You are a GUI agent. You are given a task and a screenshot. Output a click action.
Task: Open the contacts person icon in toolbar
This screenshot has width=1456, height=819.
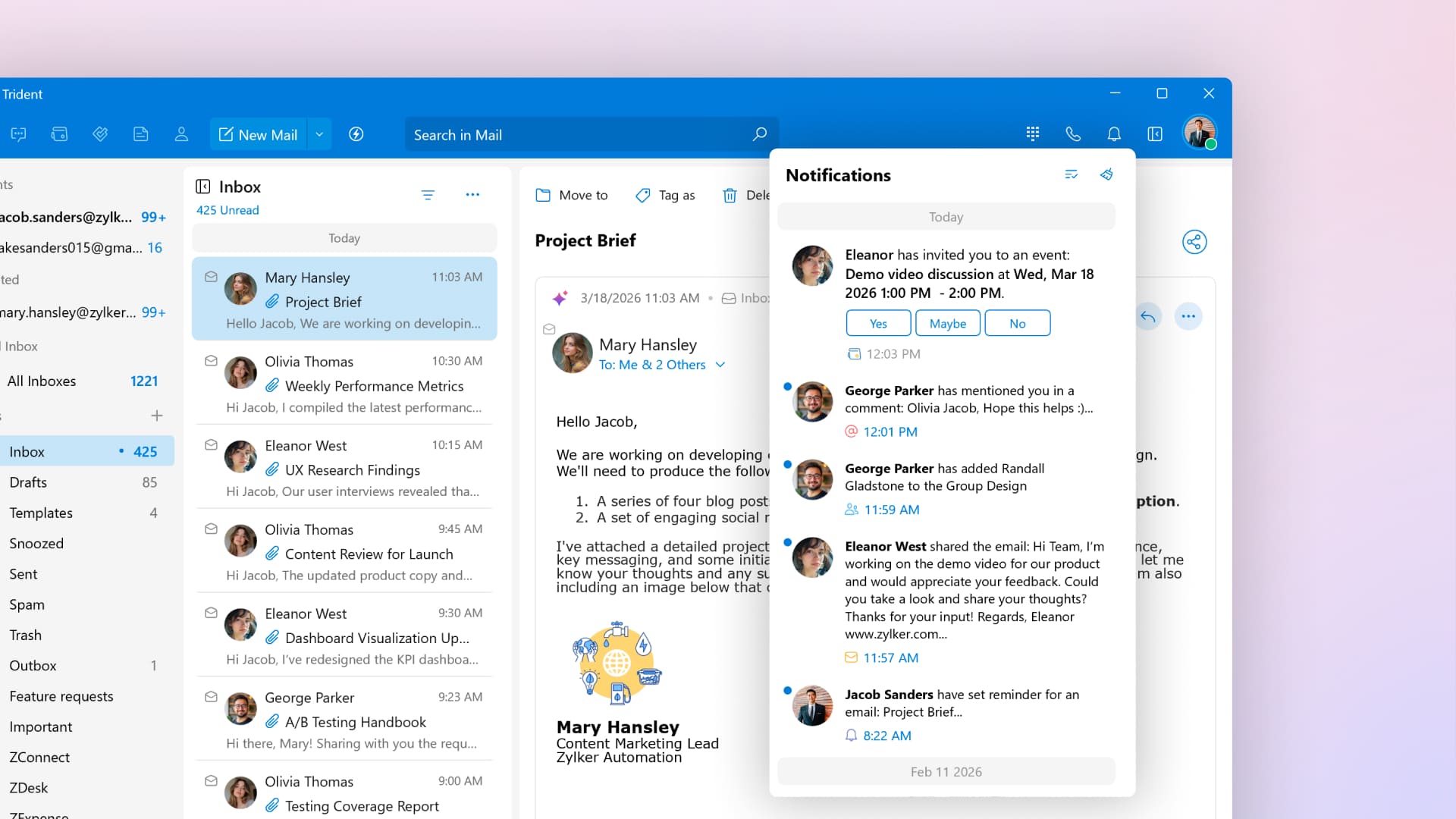click(181, 134)
